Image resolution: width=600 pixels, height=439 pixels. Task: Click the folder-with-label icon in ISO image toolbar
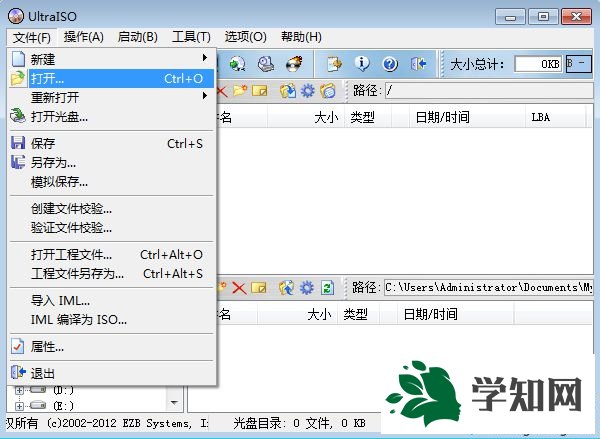328,91
